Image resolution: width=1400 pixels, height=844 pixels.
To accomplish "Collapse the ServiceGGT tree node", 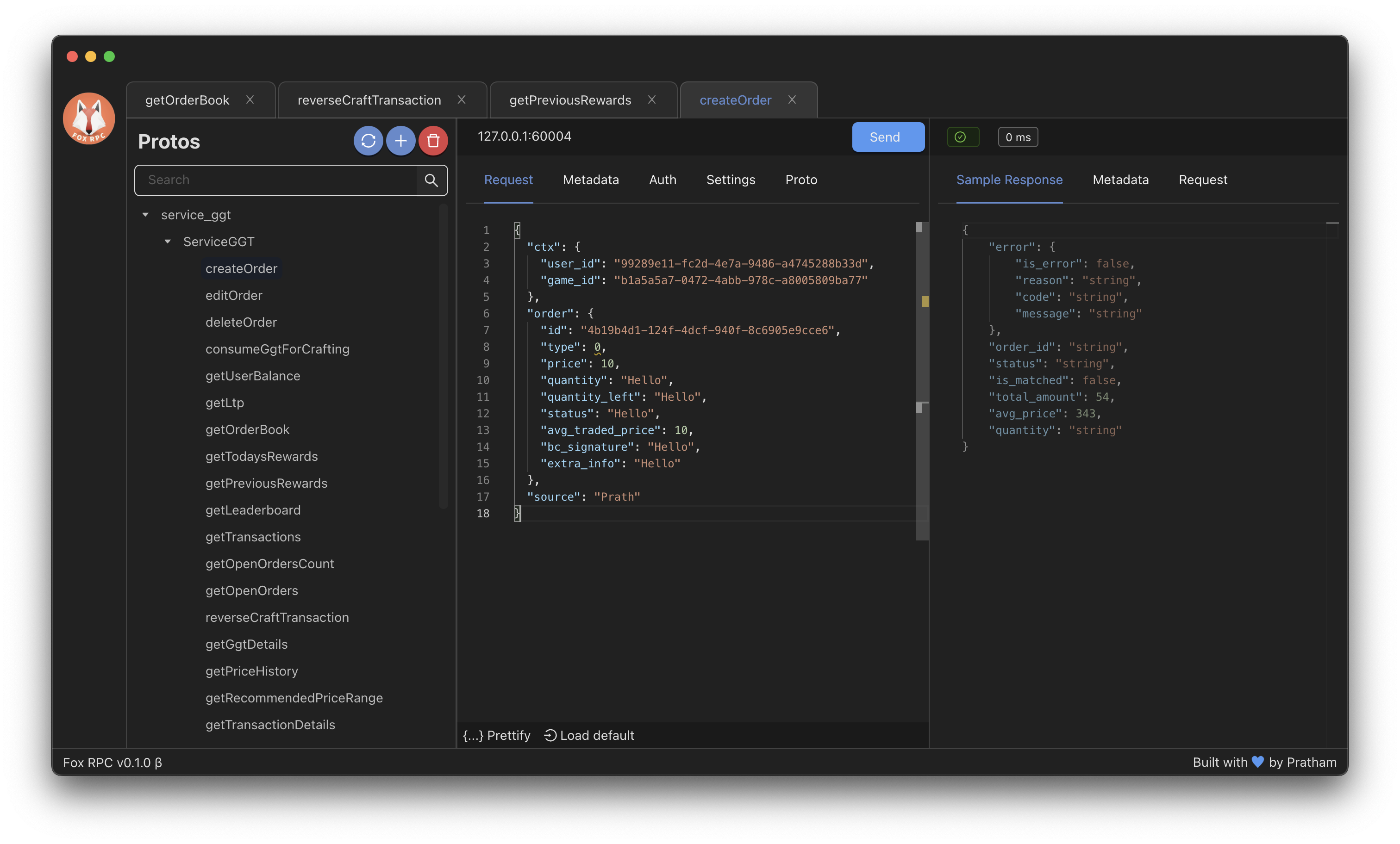I will 168,242.
